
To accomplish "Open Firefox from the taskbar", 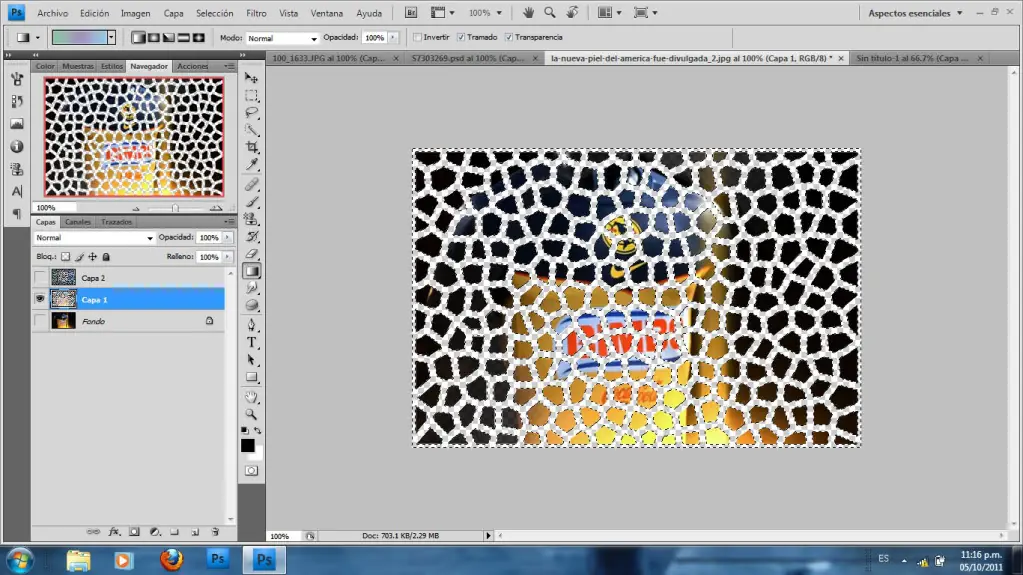I will [172, 559].
